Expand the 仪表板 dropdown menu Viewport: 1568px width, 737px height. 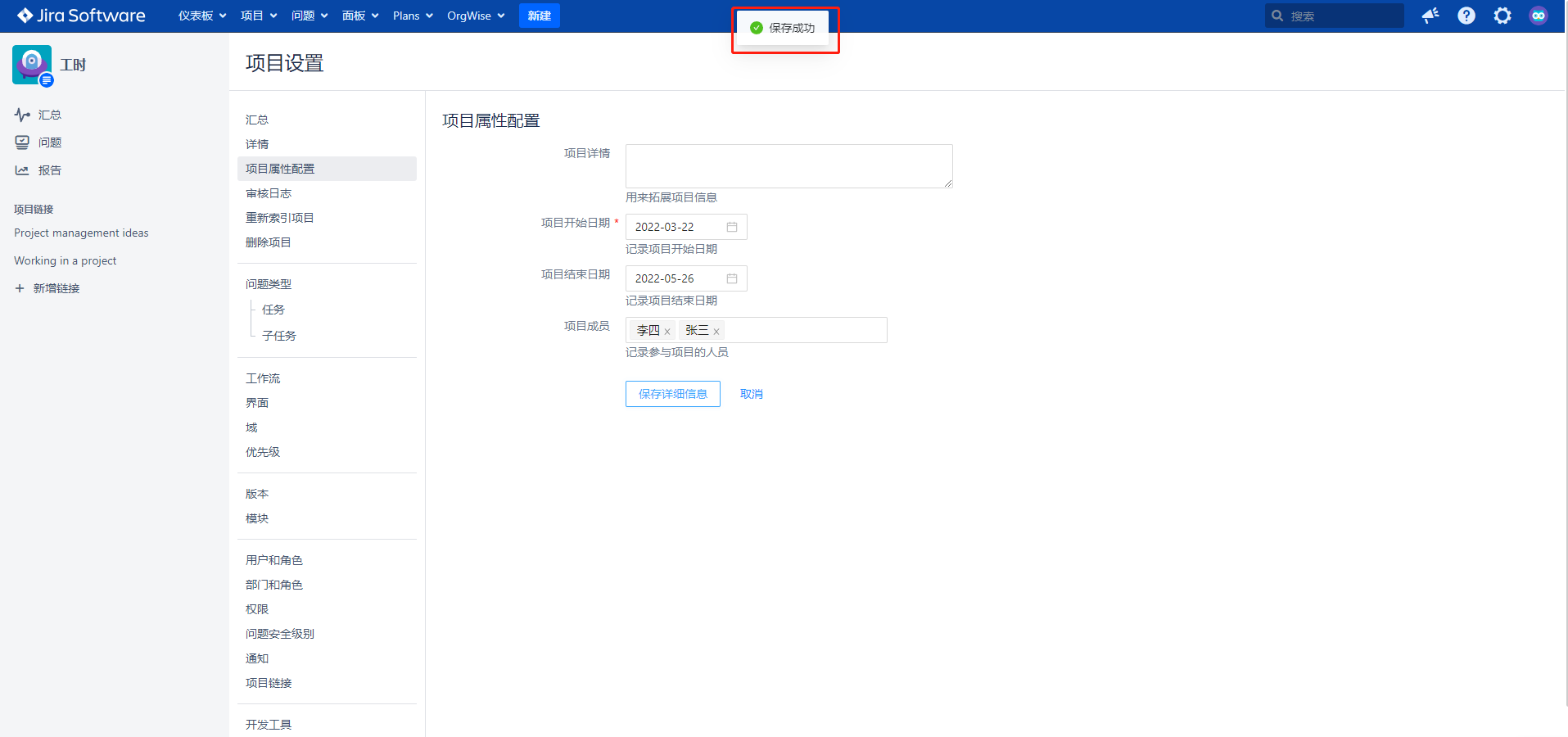coord(202,16)
